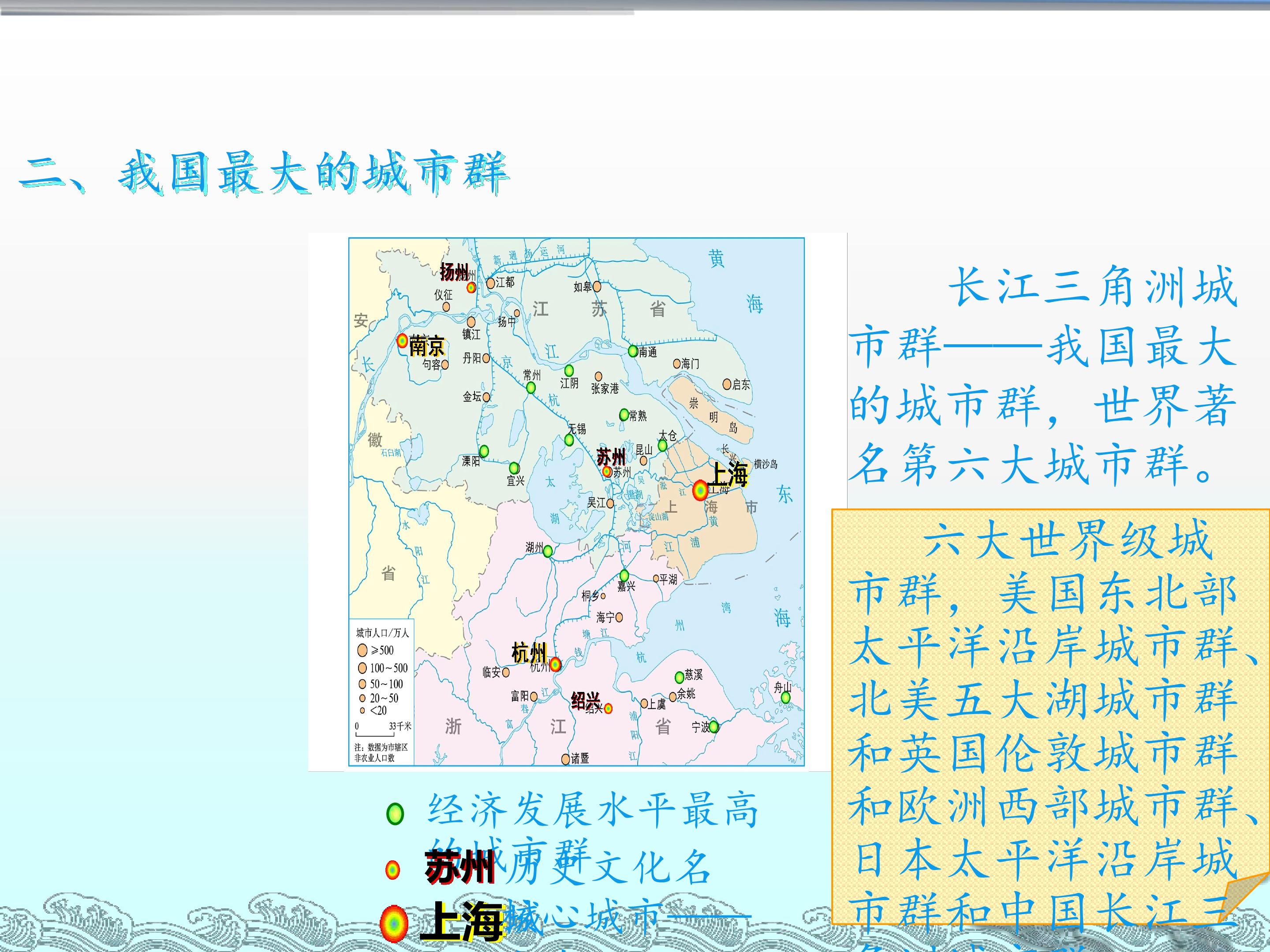Select the green Zhoushan marker on island
This screenshot has height=952, width=1270.
(785, 697)
